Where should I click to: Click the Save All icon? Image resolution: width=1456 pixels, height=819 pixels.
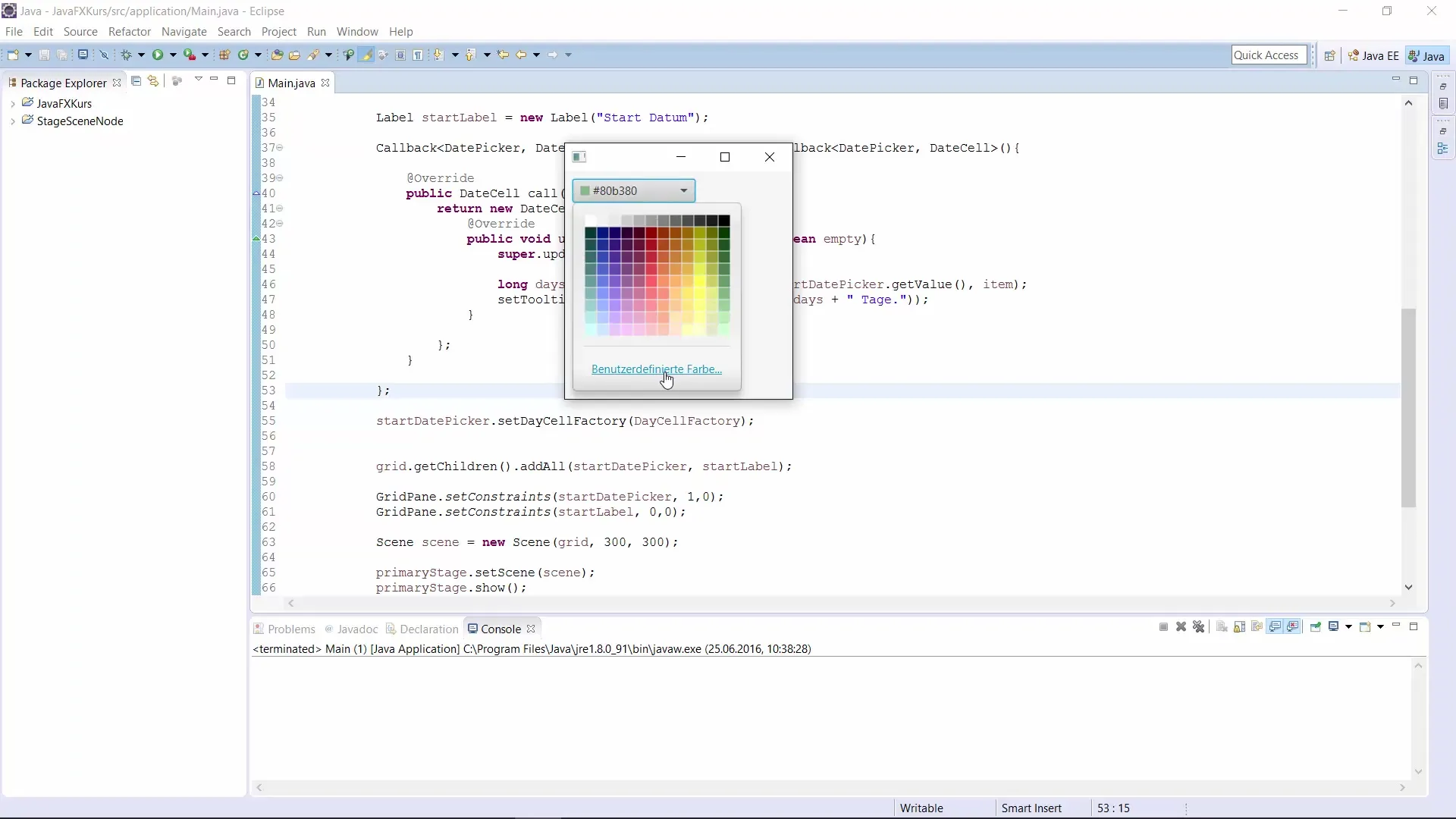click(62, 55)
